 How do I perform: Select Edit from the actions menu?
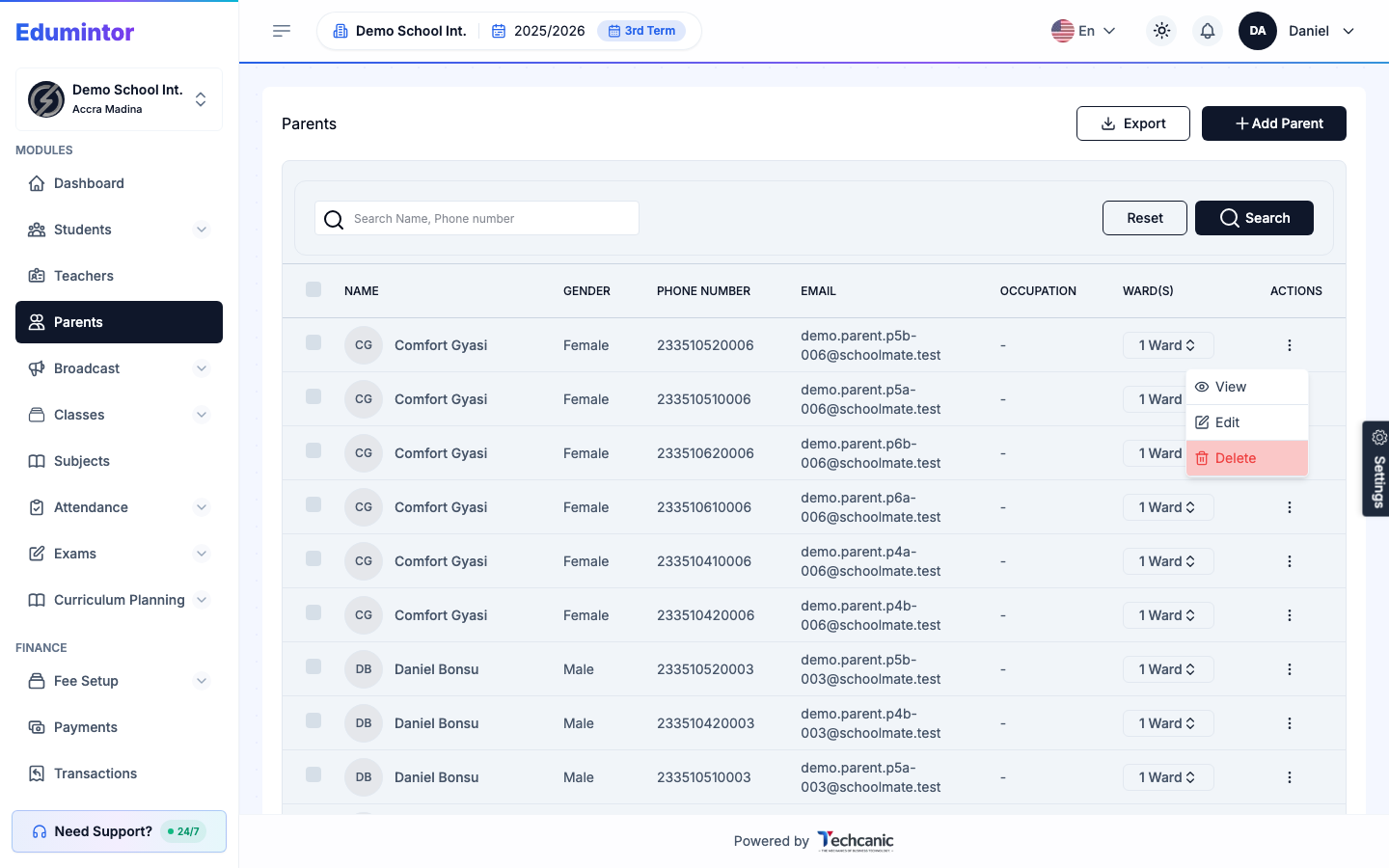1247,422
